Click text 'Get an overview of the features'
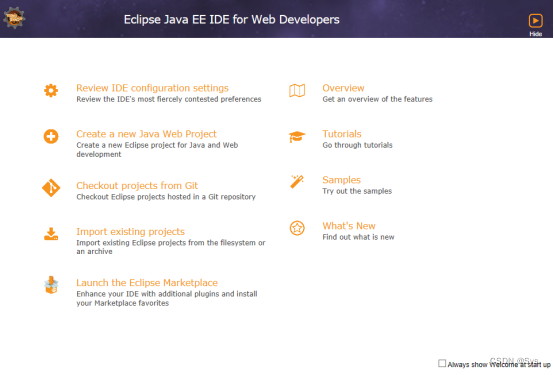The height and width of the screenshot is (375, 554). pyautogui.click(x=377, y=99)
